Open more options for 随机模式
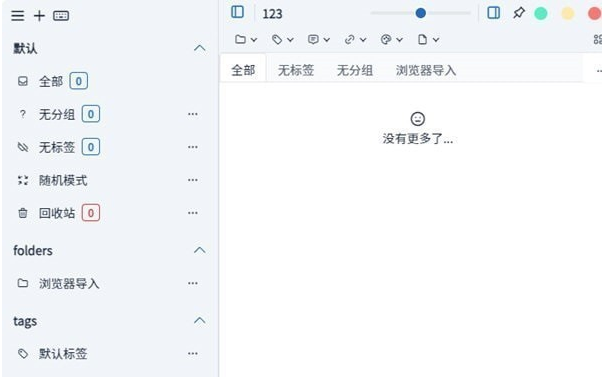The image size is (606, 377). coord(192,180)
